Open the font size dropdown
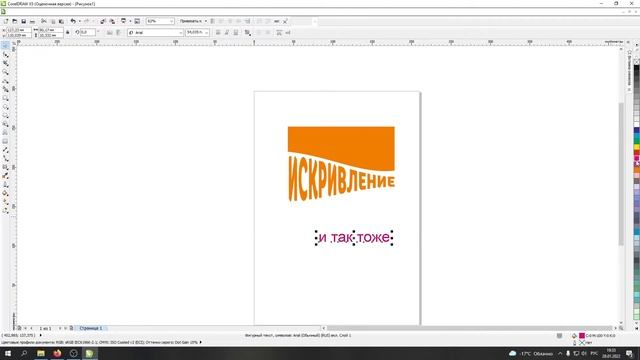Screen dimensions: 640x360 tap(207, 33)
